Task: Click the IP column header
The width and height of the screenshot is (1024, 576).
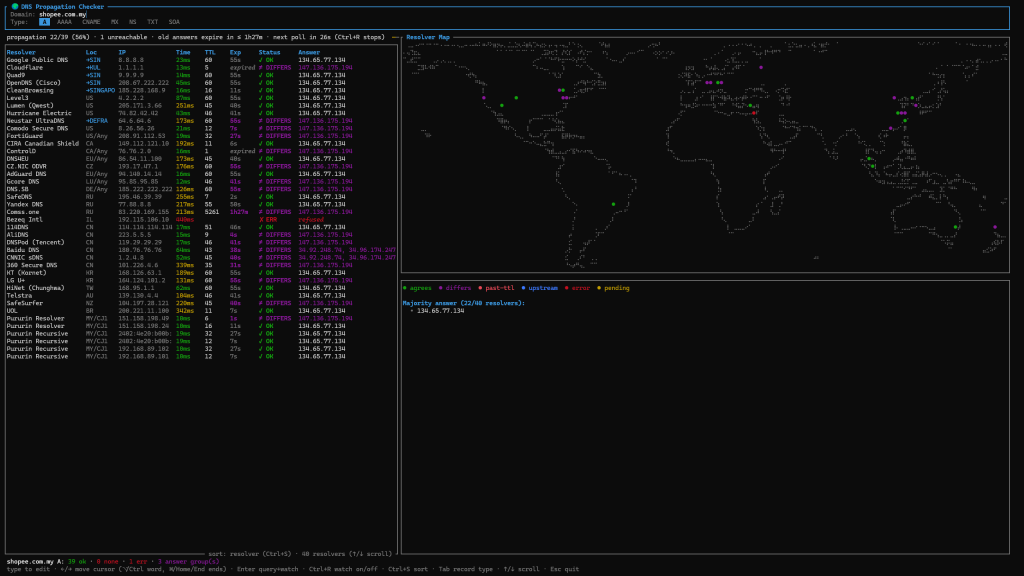Action: [122, 52]
